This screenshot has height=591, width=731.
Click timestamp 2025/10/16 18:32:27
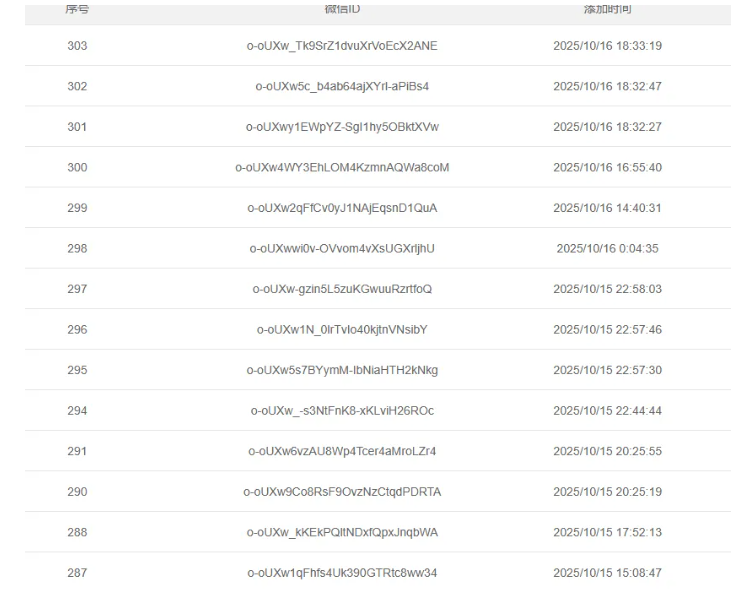coord(607,127)
